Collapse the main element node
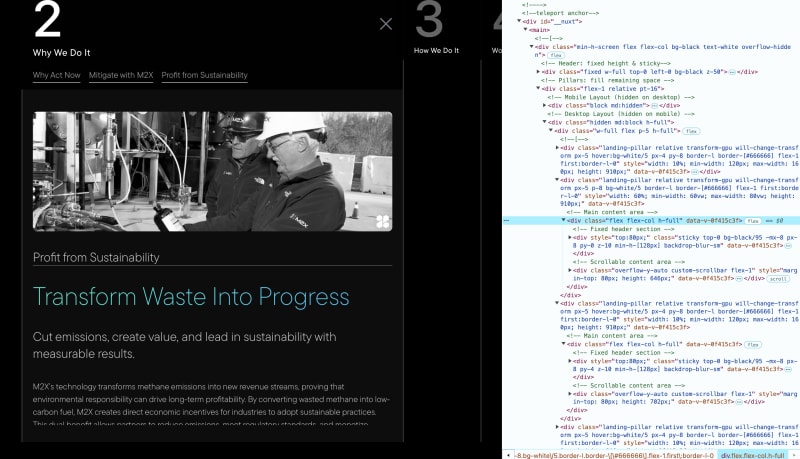 coord(526,30)
